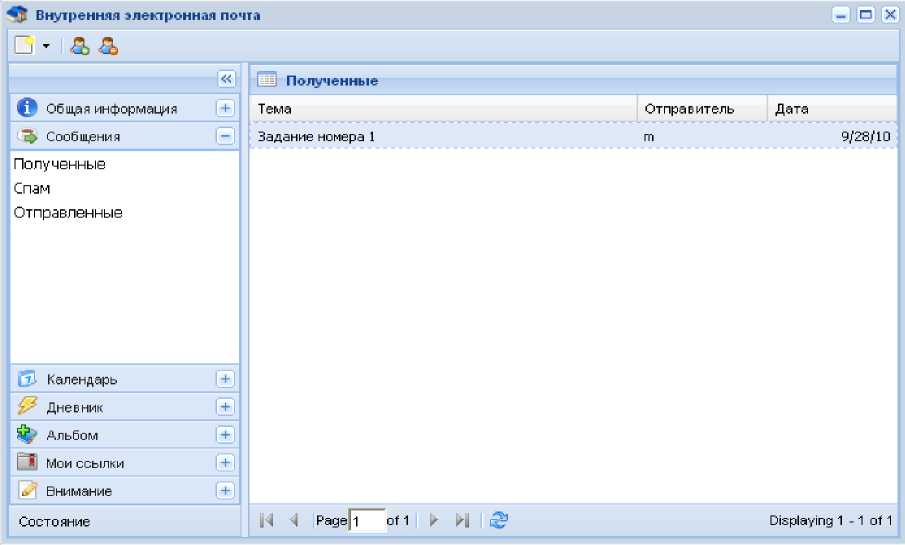Expand the Общая информация panel plus button
This screenshot has height=545, width=905.
coord(225,108)
